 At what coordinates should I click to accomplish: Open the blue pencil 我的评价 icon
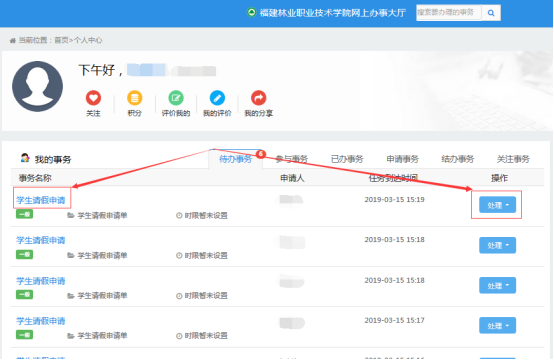coord(217,98)
